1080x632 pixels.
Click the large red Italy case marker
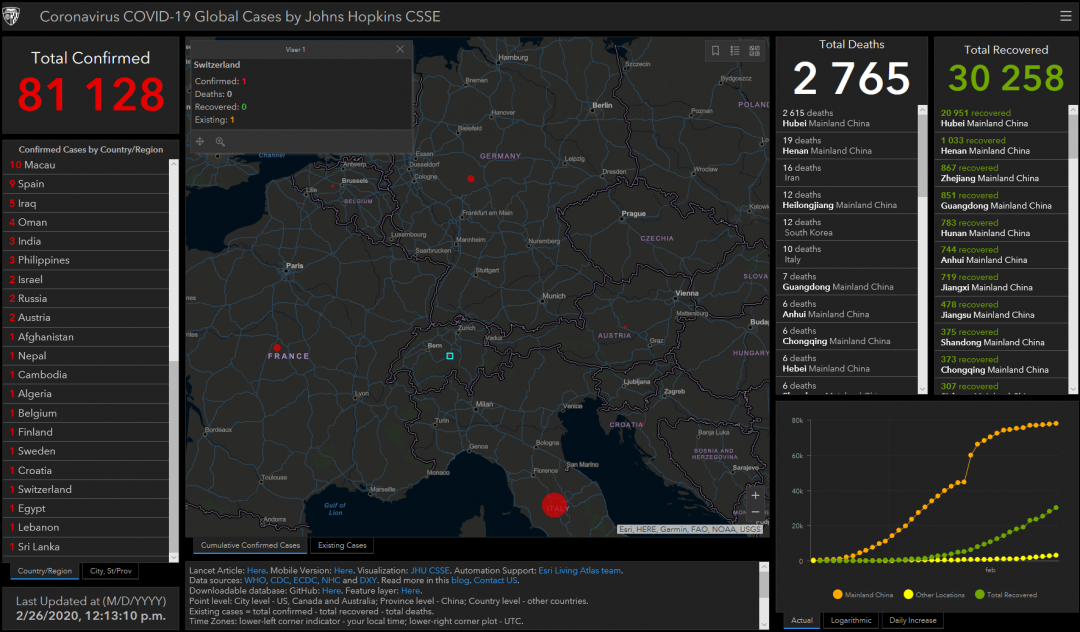554,505
